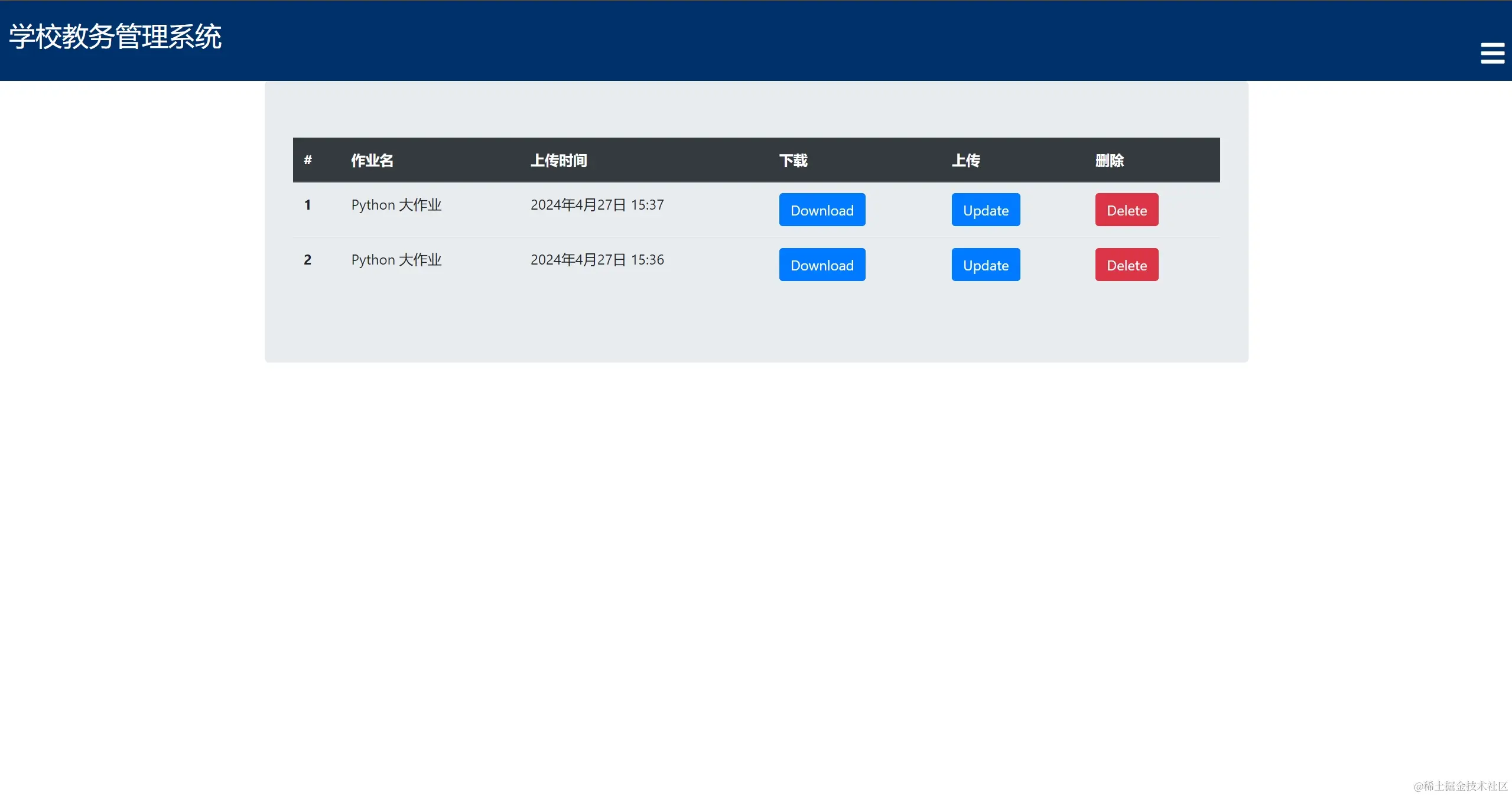Image resolution: width=1512 pixels, height=796 pixels.
Task: Click Update for row 1
Action: (x=985, y=210)
